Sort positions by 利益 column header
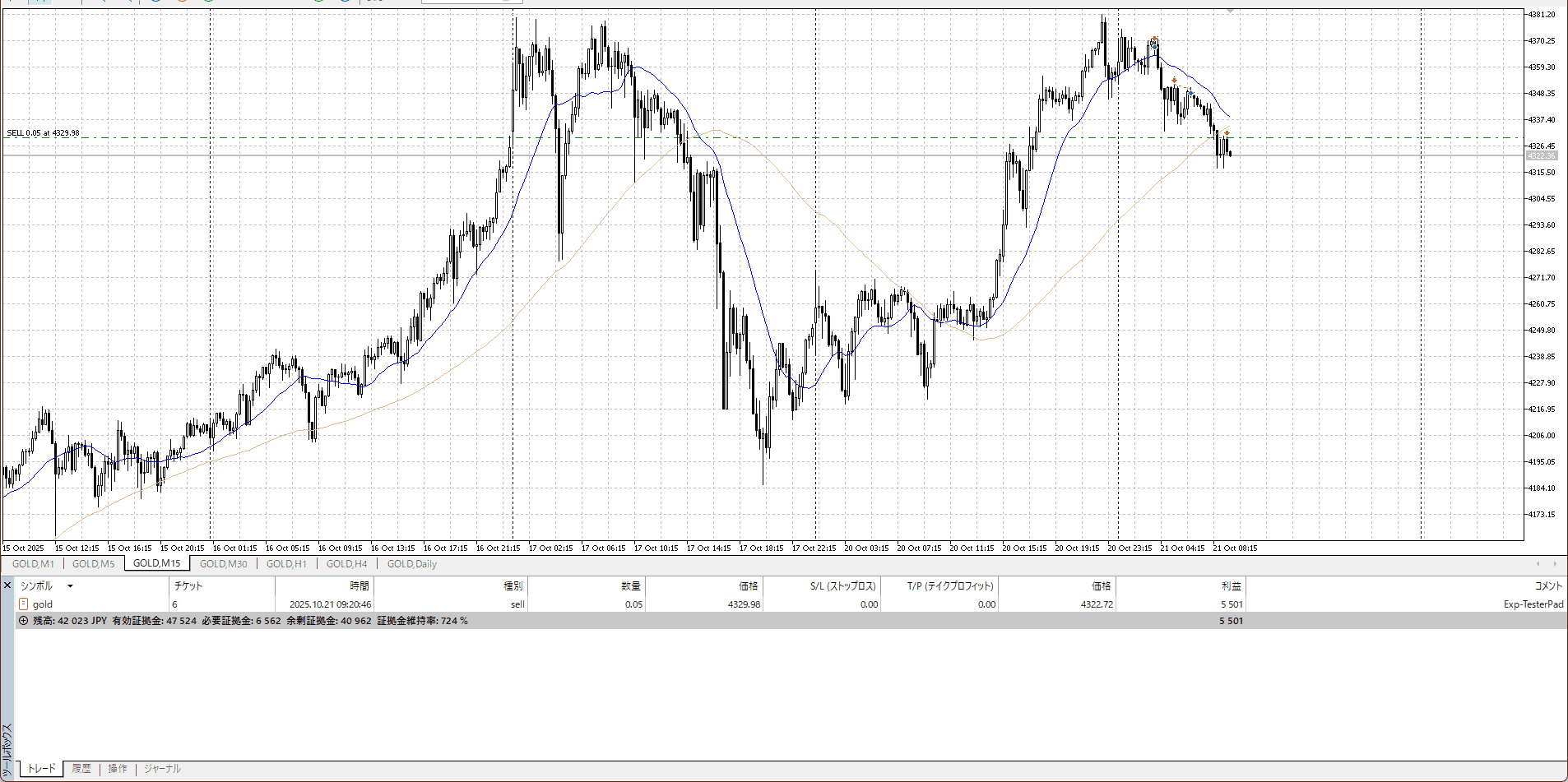 (1231, 586)
